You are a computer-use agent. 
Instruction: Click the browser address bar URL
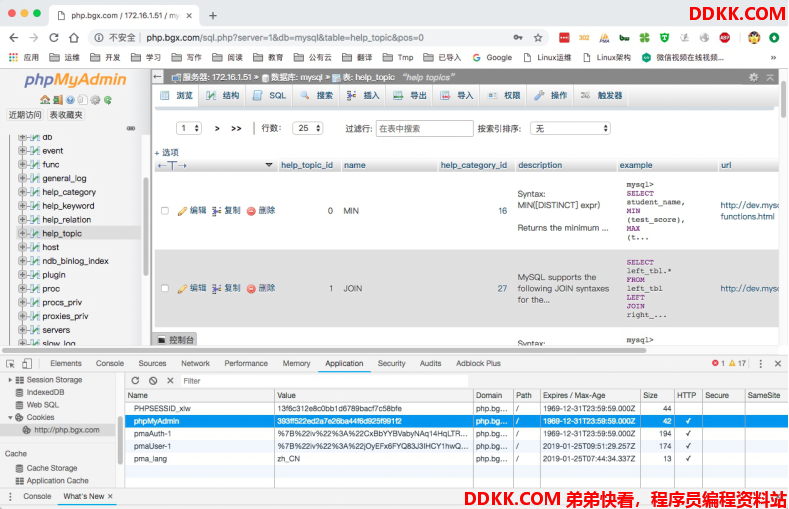(285, 38)
